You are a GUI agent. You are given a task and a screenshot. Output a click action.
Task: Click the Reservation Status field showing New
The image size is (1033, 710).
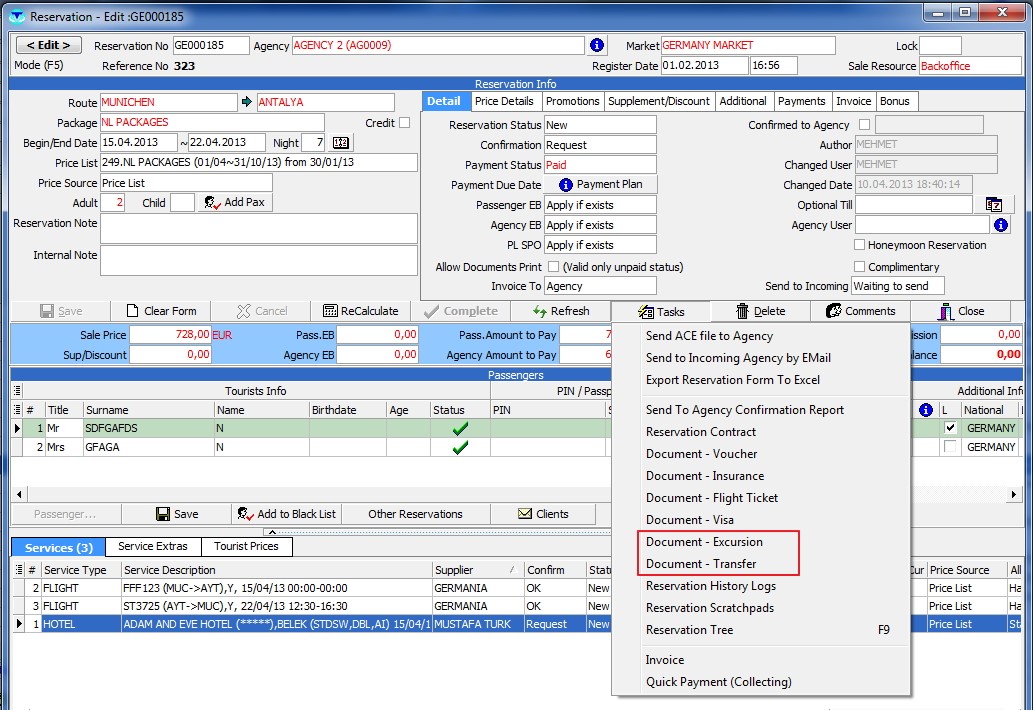pyautogui.click(x=600, y=125)
